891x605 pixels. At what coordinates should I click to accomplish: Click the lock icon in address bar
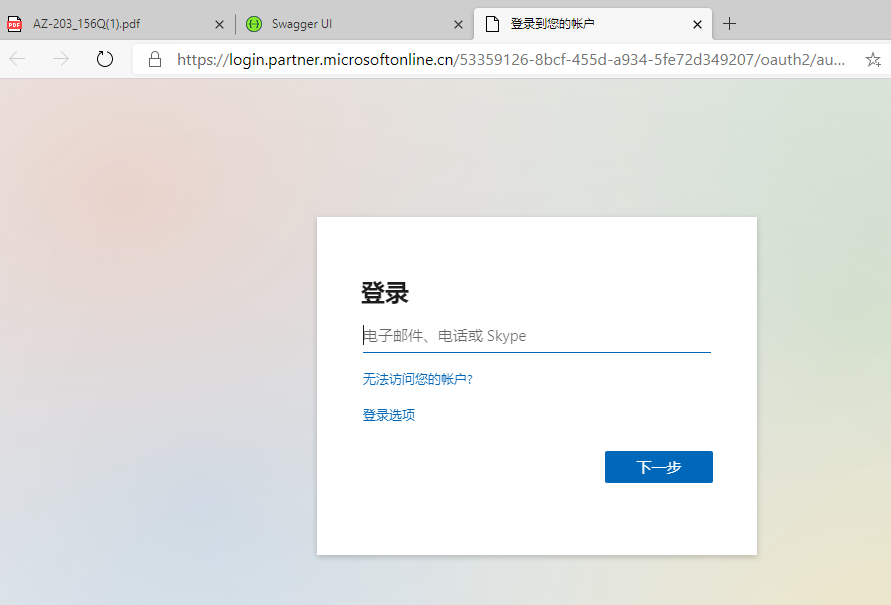pyautogui.click(x=155, y=59)
